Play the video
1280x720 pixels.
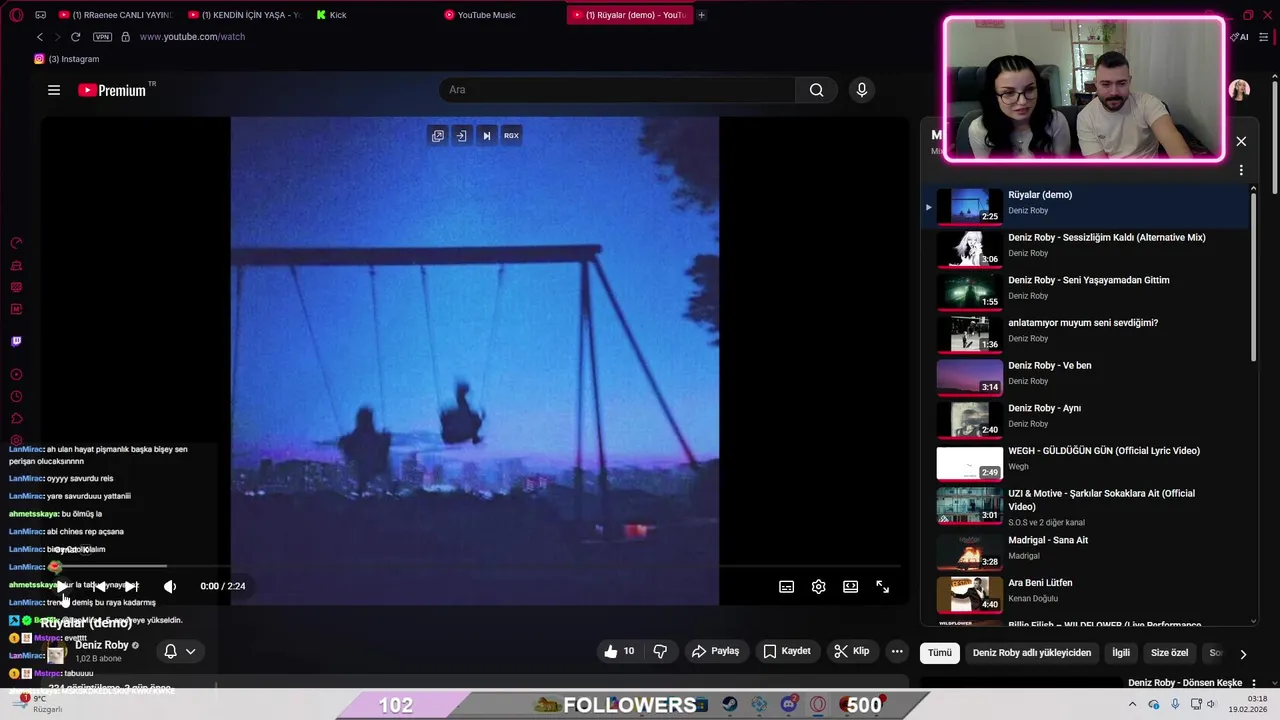tap(62, 586)
